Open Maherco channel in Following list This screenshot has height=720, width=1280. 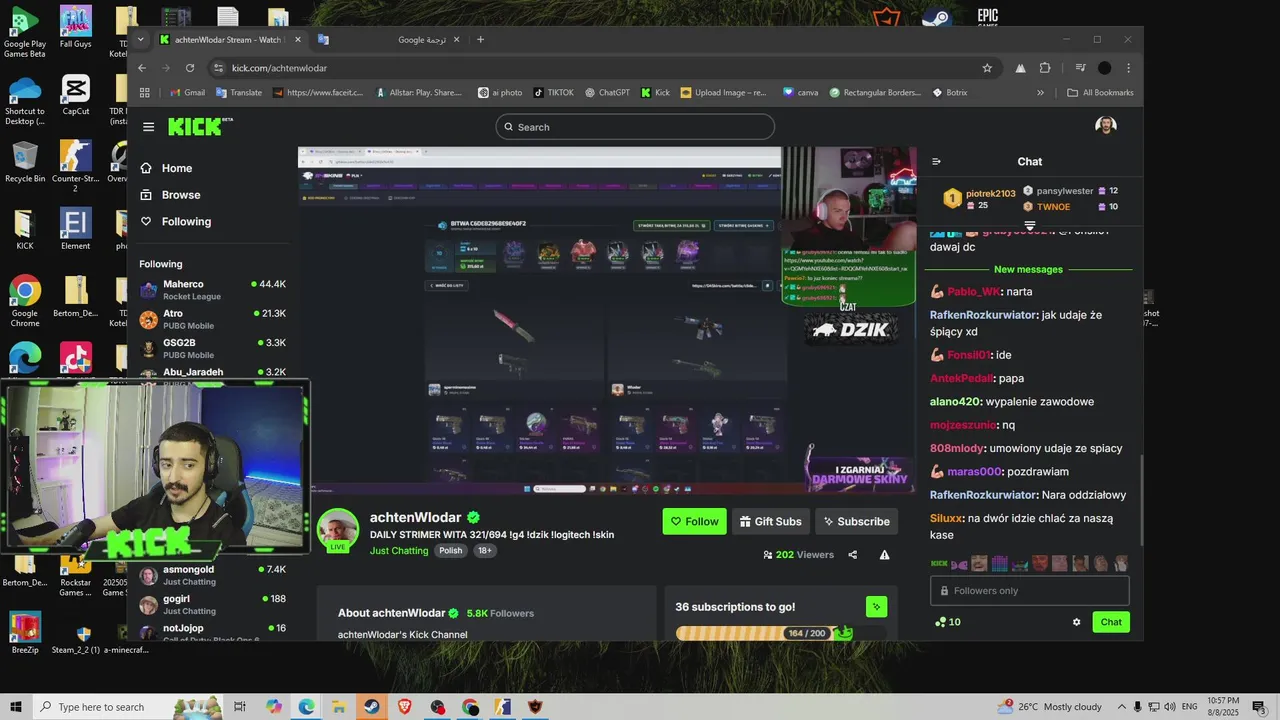[214, 290]
